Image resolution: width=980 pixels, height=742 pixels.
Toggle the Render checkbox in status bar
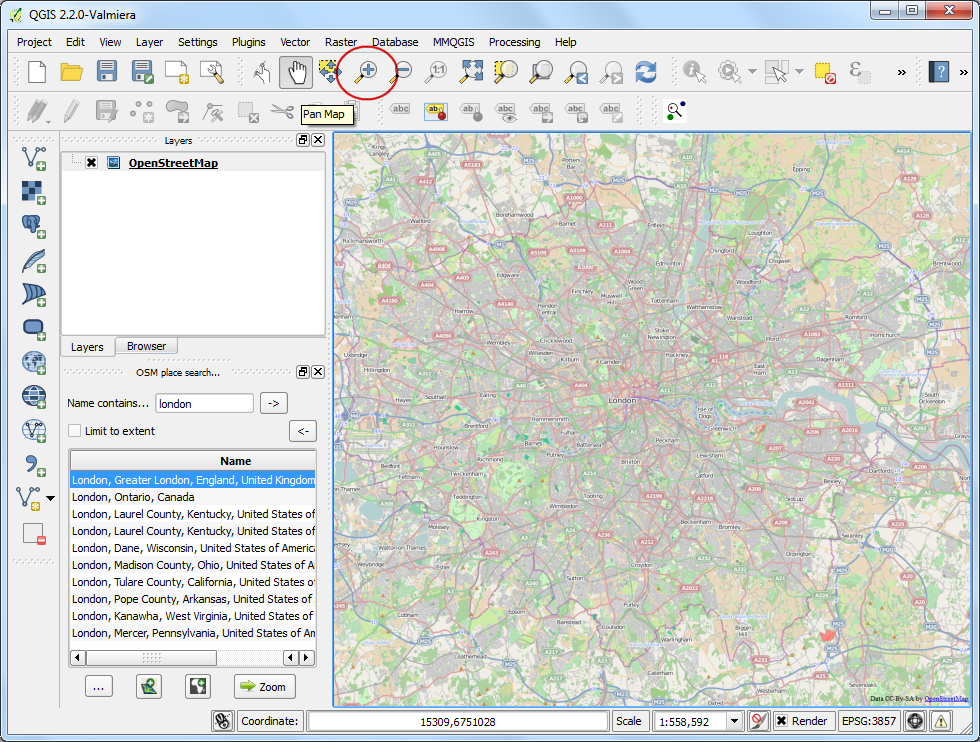coord(781,721)
